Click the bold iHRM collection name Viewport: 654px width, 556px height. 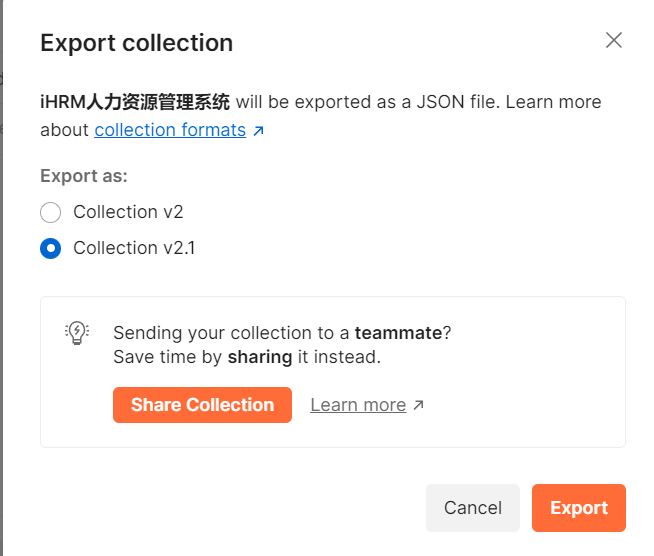[135, 102]
